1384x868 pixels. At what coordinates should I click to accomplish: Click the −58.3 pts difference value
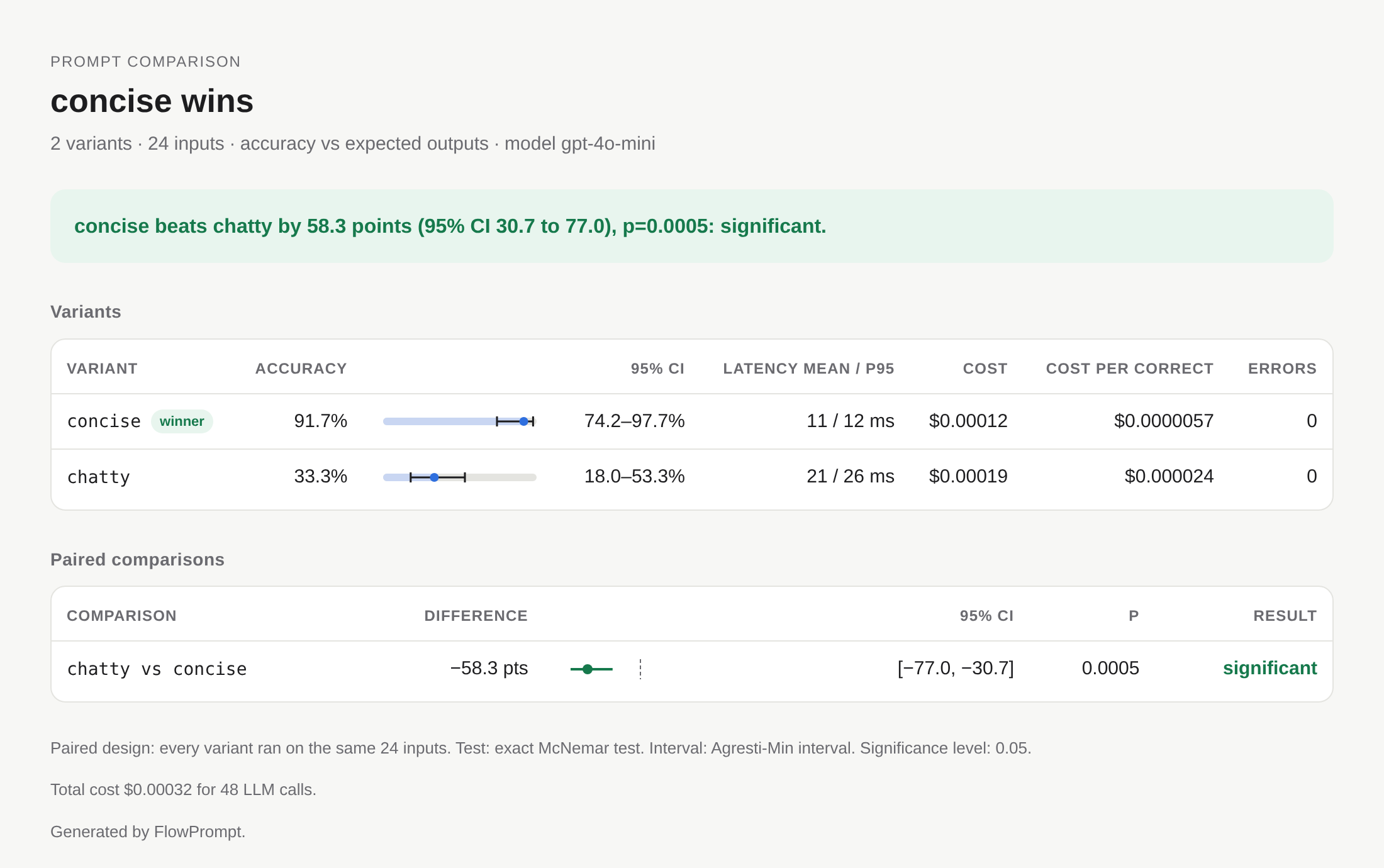click(x=489, y=668)
